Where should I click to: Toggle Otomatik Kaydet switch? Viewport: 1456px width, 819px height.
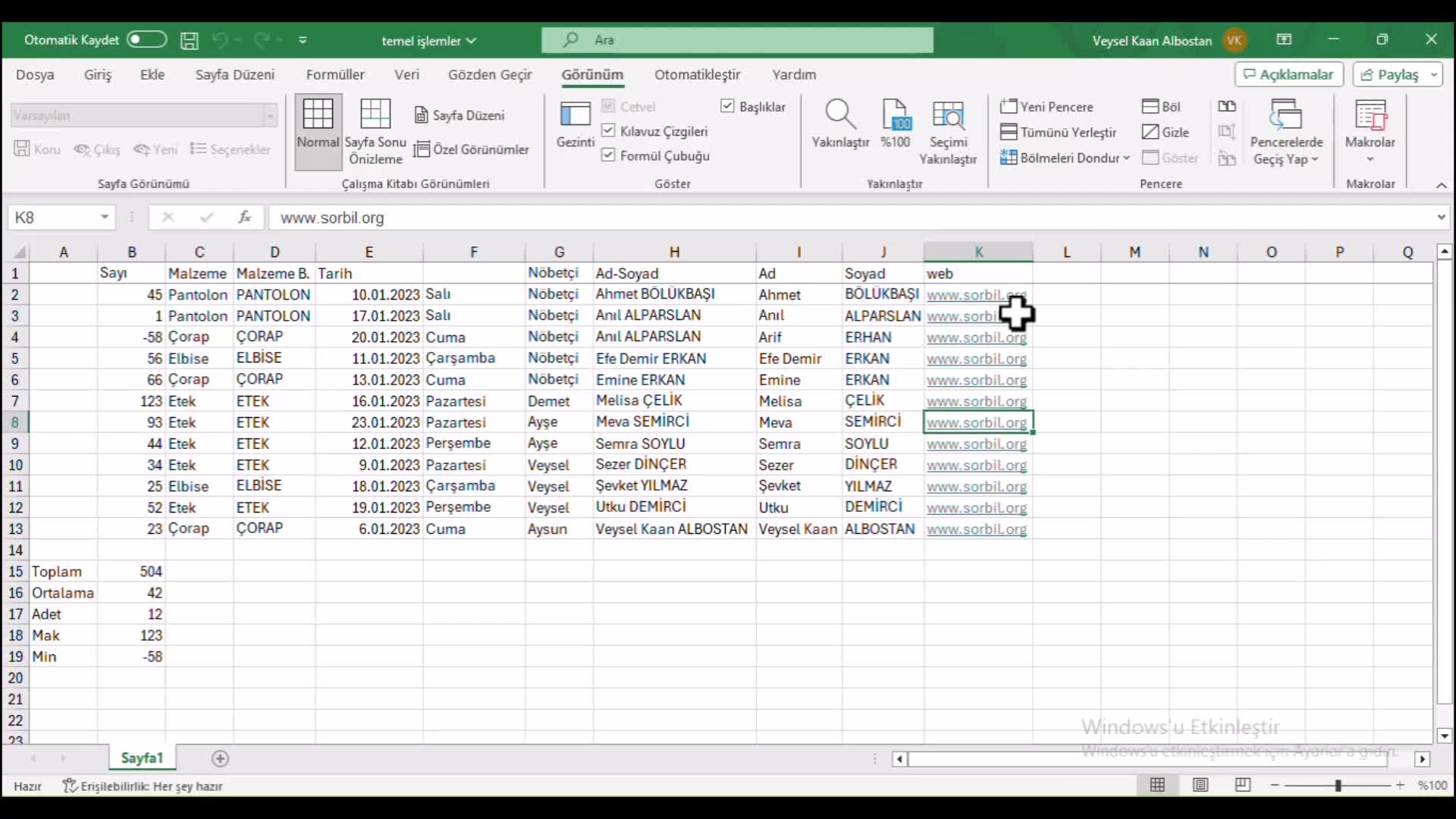[x=146, y=39]
